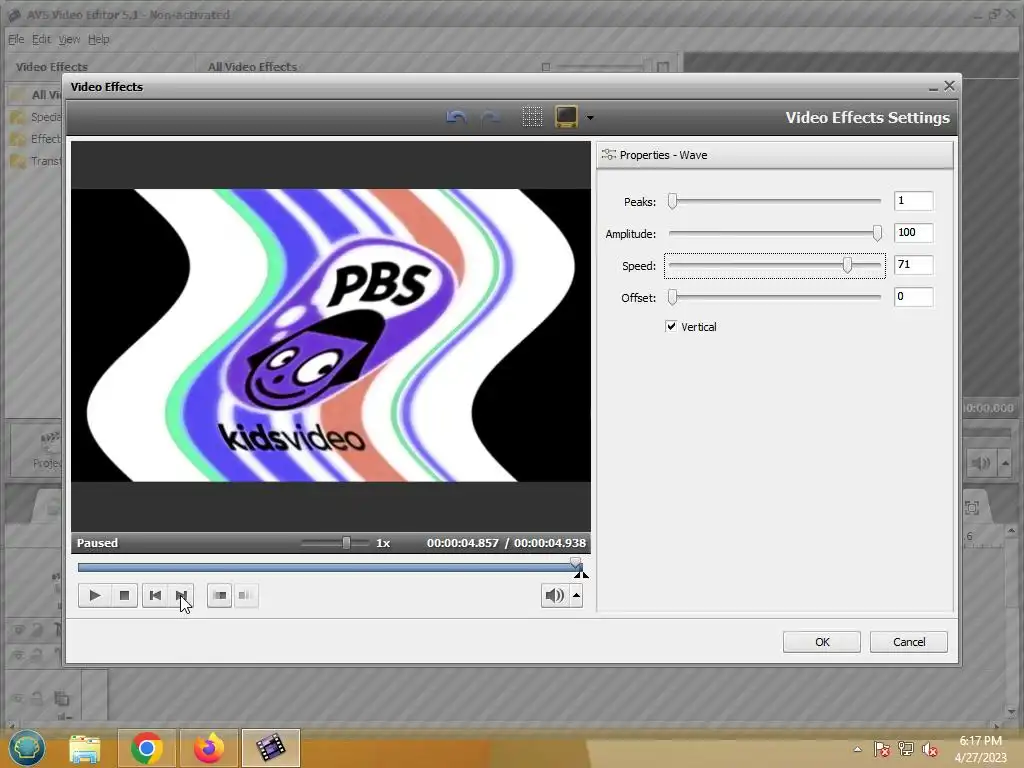1024x768 pixels.
Task: Click AVS Video Editor taskbar icon
Action: 270,748
